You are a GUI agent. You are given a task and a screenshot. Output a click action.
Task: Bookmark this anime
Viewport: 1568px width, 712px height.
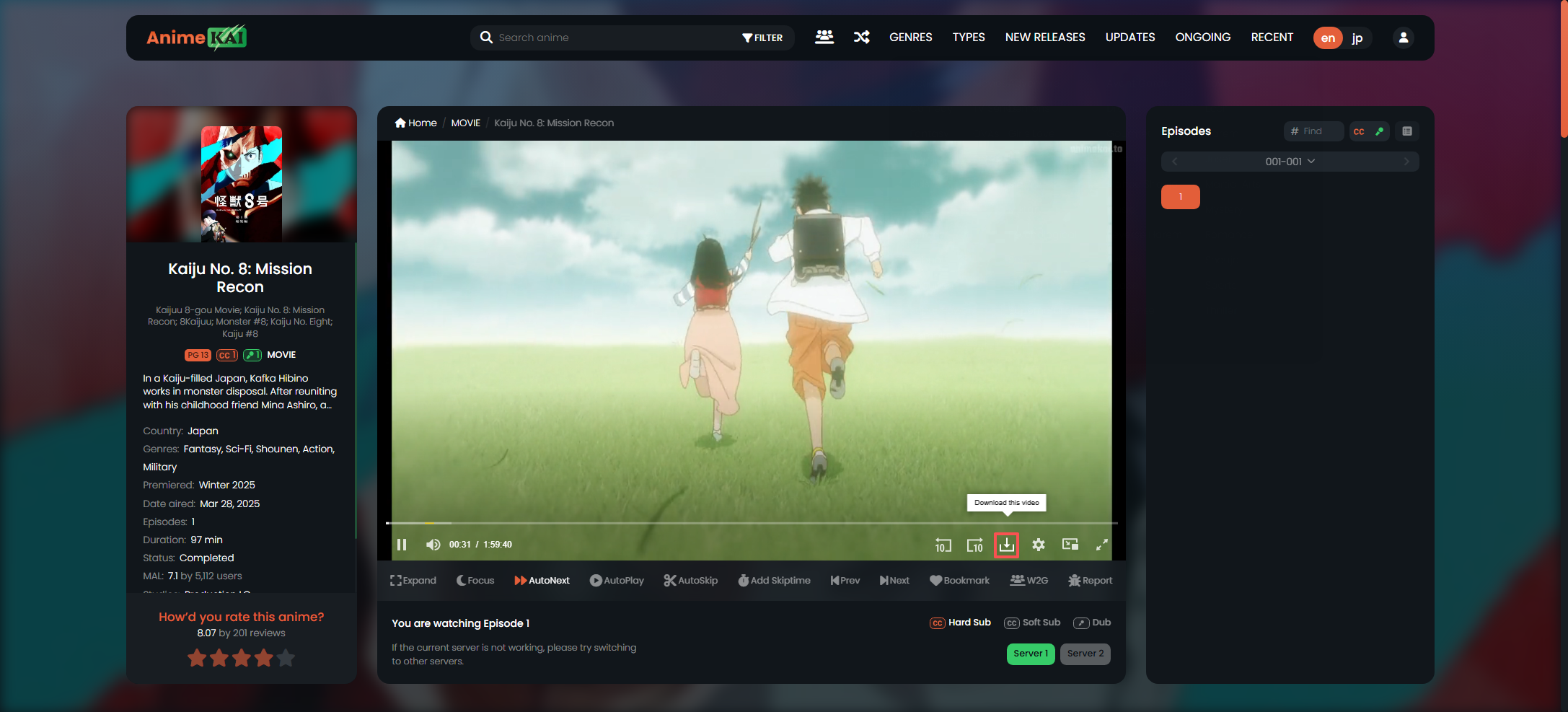[959, 581]
